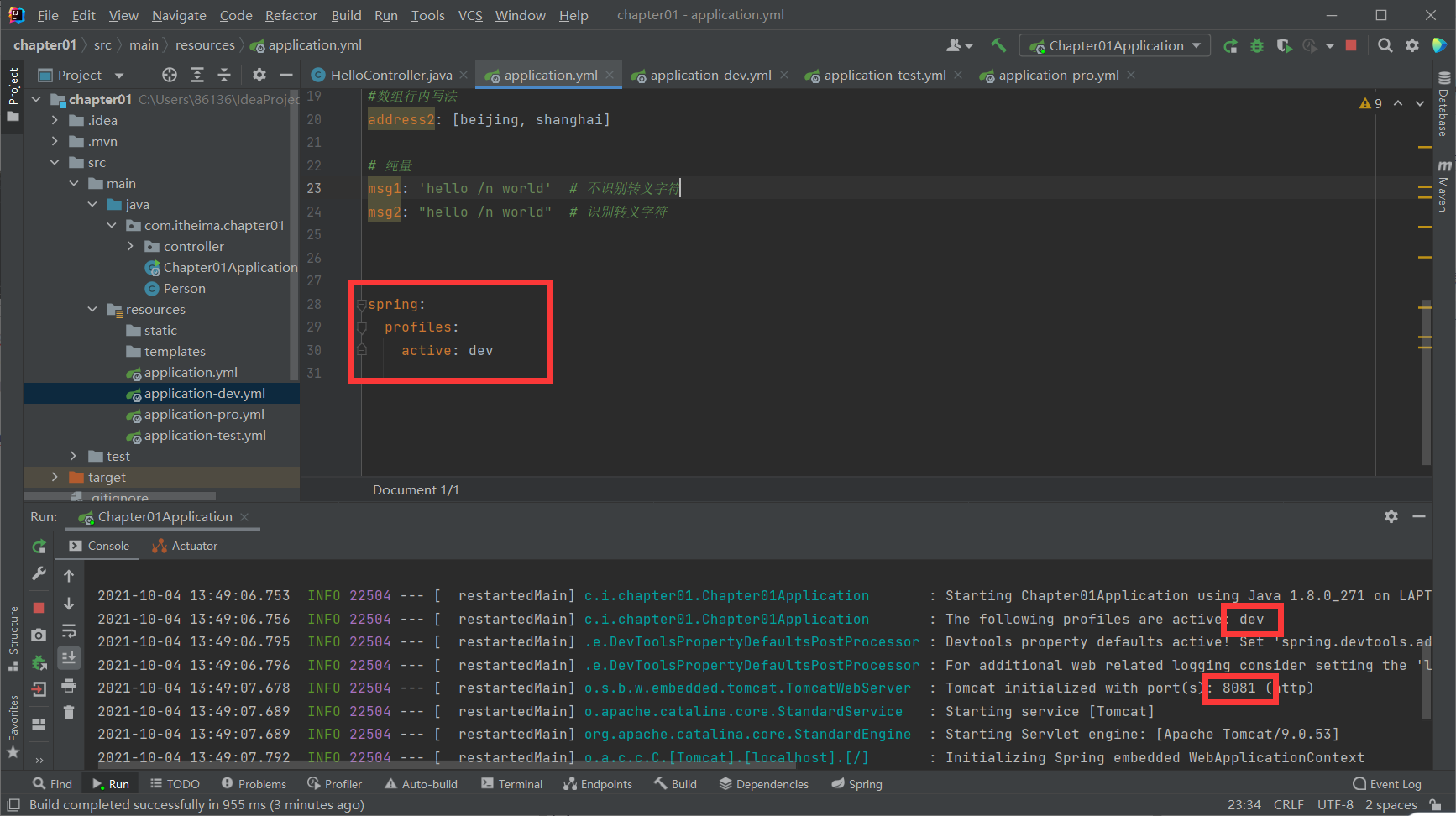
Task: Open the Database tool window on the right edge
Action: (1442, 109)
